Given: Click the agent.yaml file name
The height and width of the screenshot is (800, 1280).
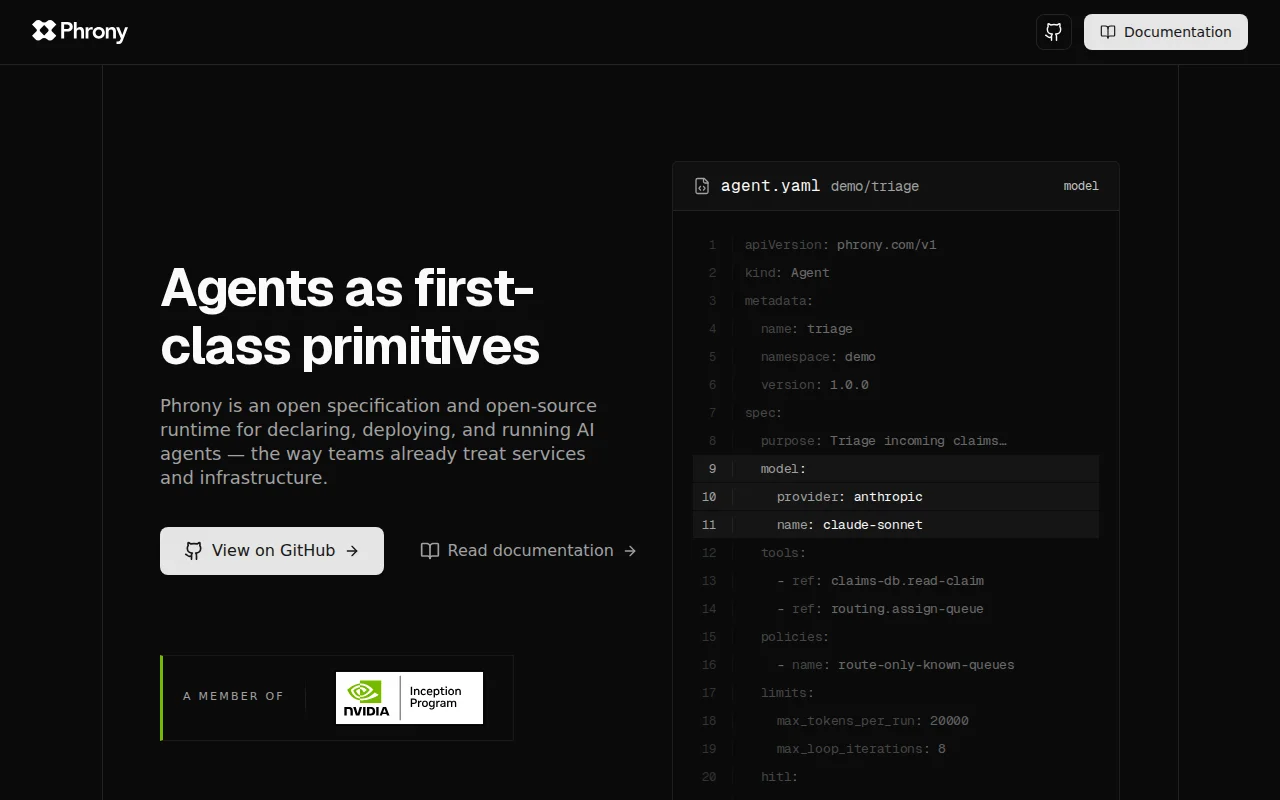Looking at the screenshot, I should [x=770, y=186].
